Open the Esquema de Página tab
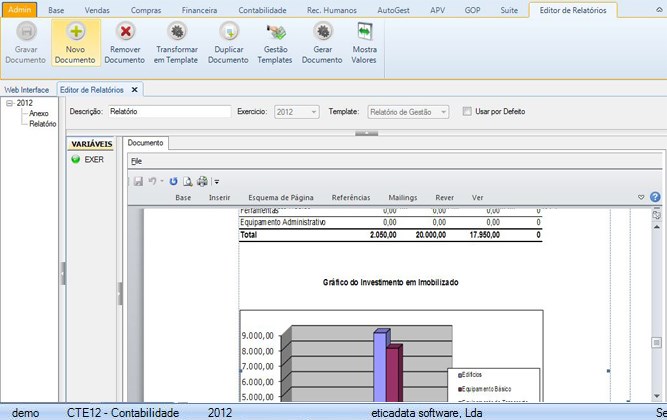 coord(281,198)
